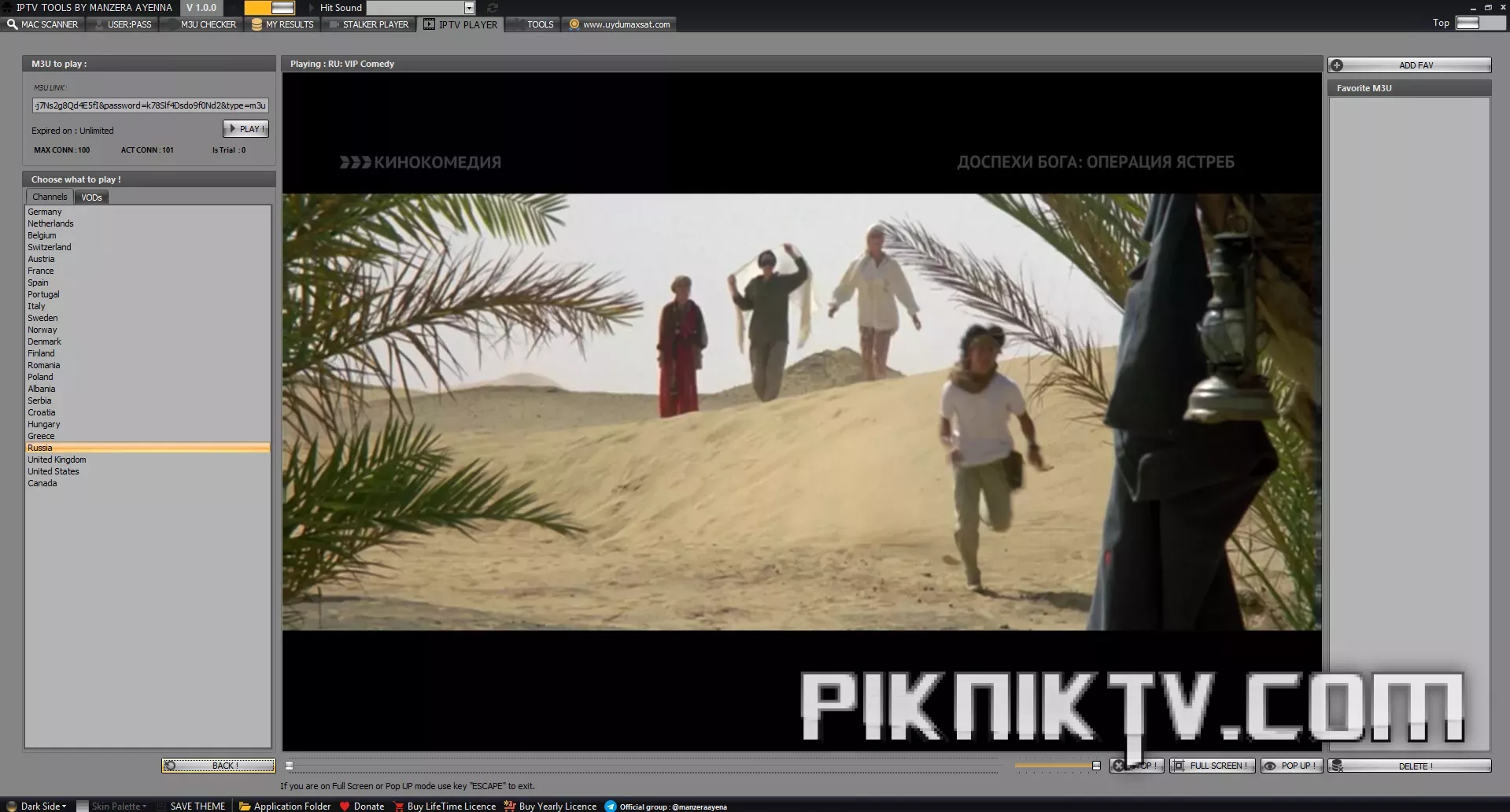Click Buy LifeTime Licence
Screen dimensions: 1510x812
[445, 806]
